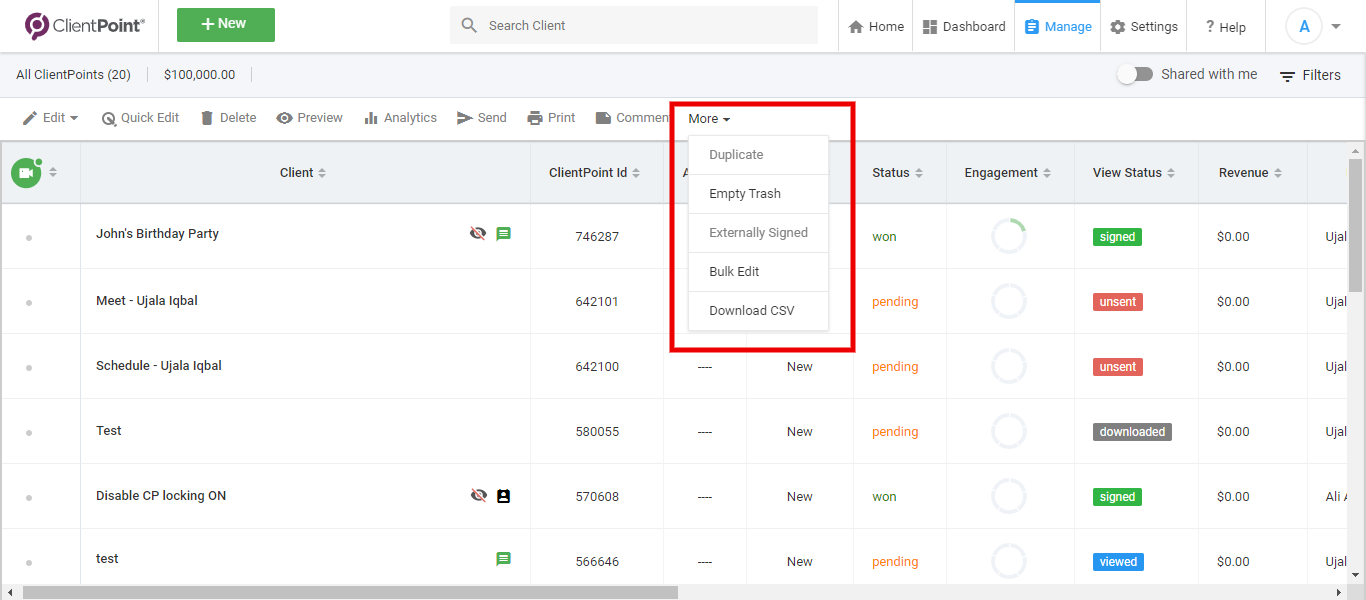Click the Comment toolbar button
Screen dimensions: 1366x600
pyautogui.click(x=632, y=118)
